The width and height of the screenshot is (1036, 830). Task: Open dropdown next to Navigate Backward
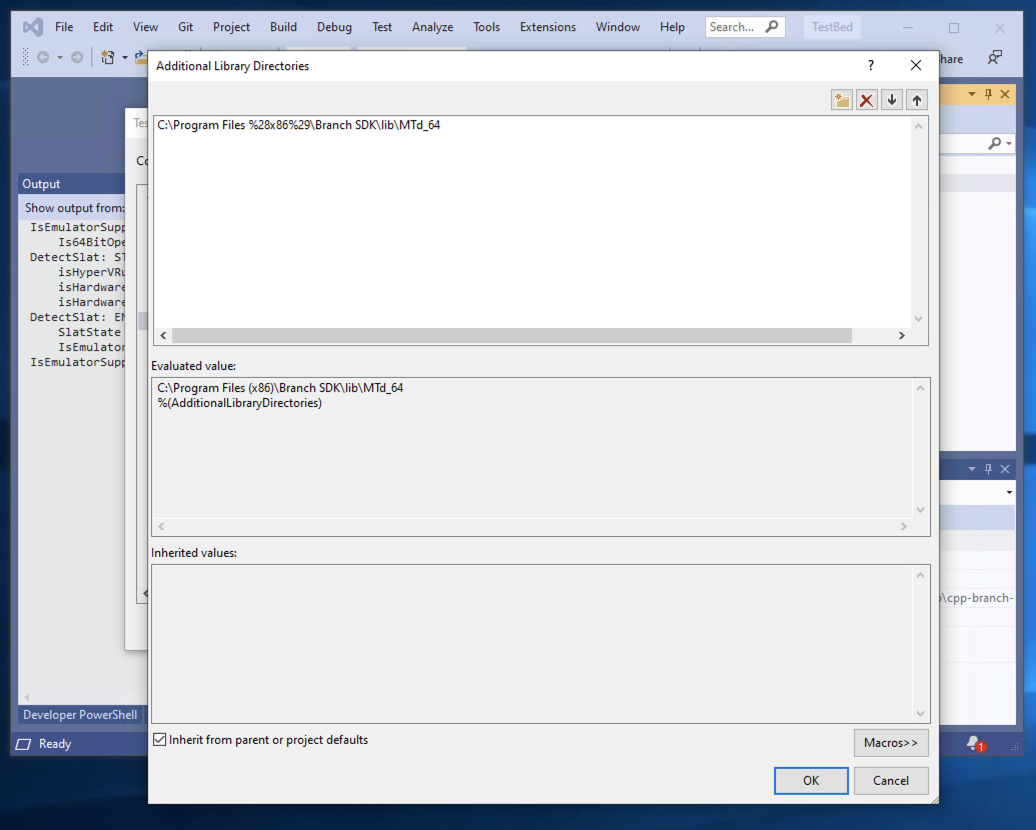tap(59, 57)
